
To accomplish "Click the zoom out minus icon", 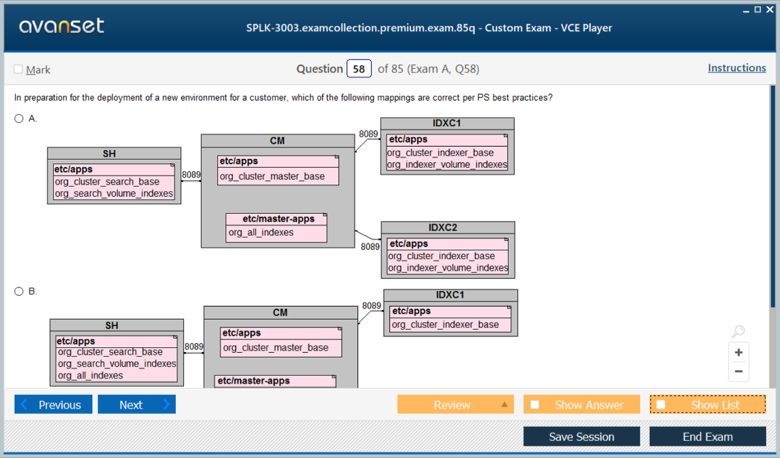I will [739, 372].
